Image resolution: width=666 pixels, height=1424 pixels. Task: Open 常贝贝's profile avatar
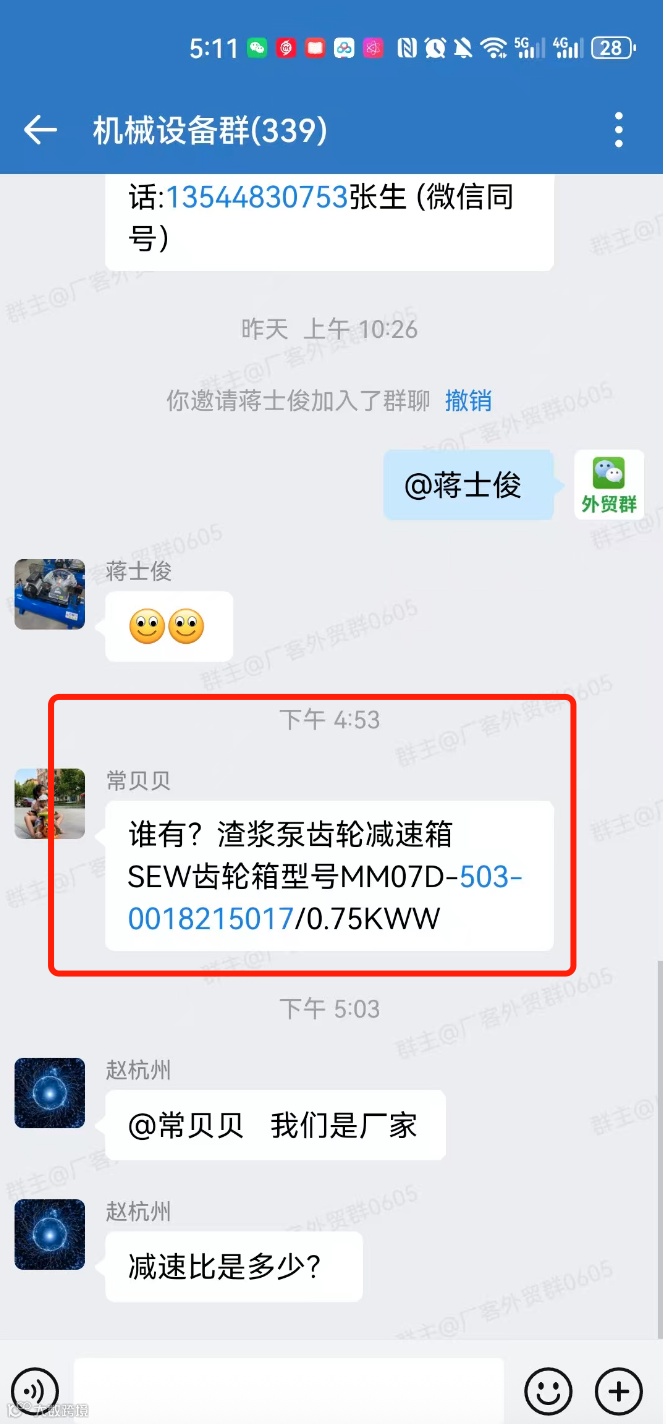pyautogui.click(x=50, y=803)
